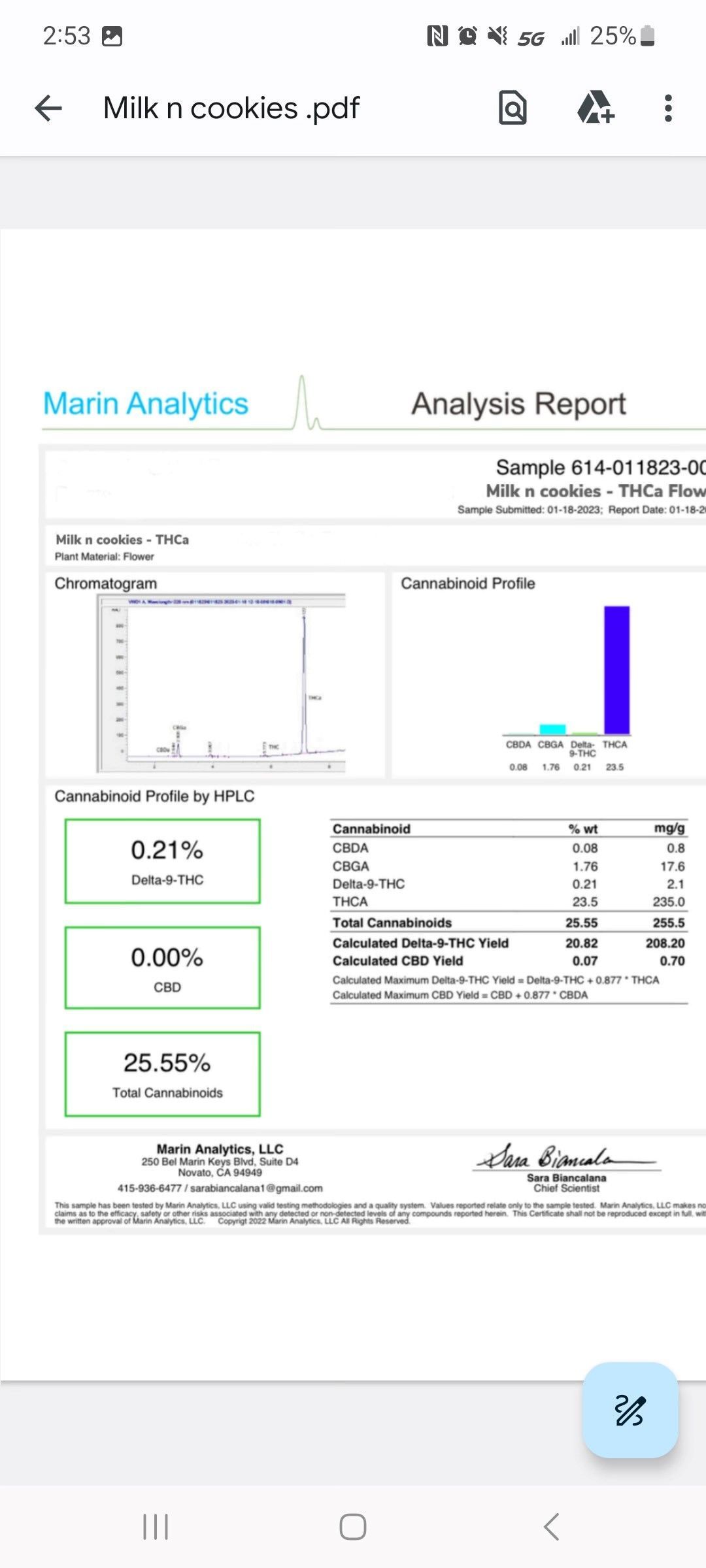Tap the % wt column header
This screenshot has width=706, height=1568.
[583, 828]
